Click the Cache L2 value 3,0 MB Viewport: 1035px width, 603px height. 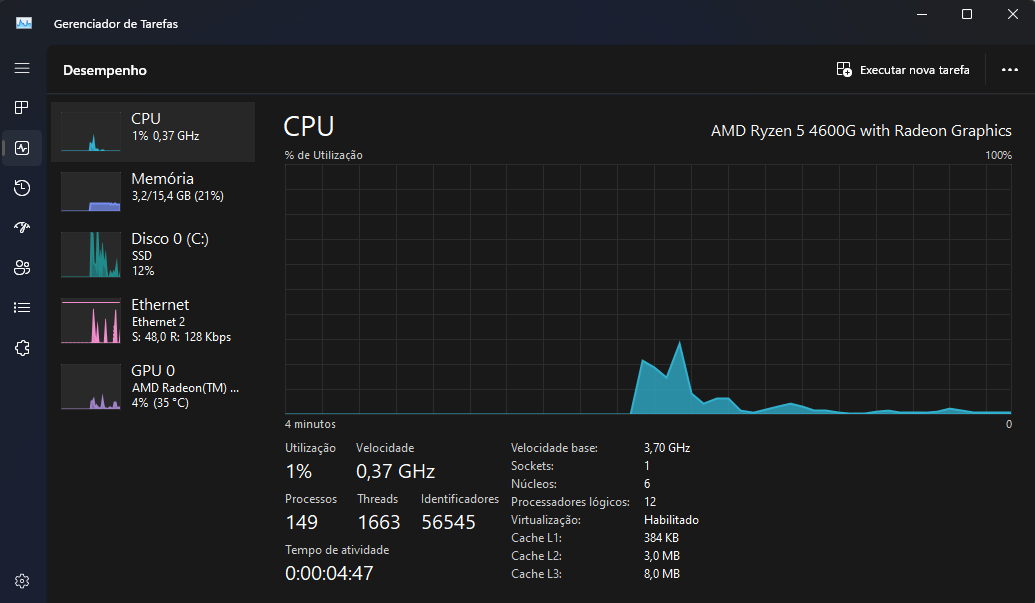click(x=661, y=556)
